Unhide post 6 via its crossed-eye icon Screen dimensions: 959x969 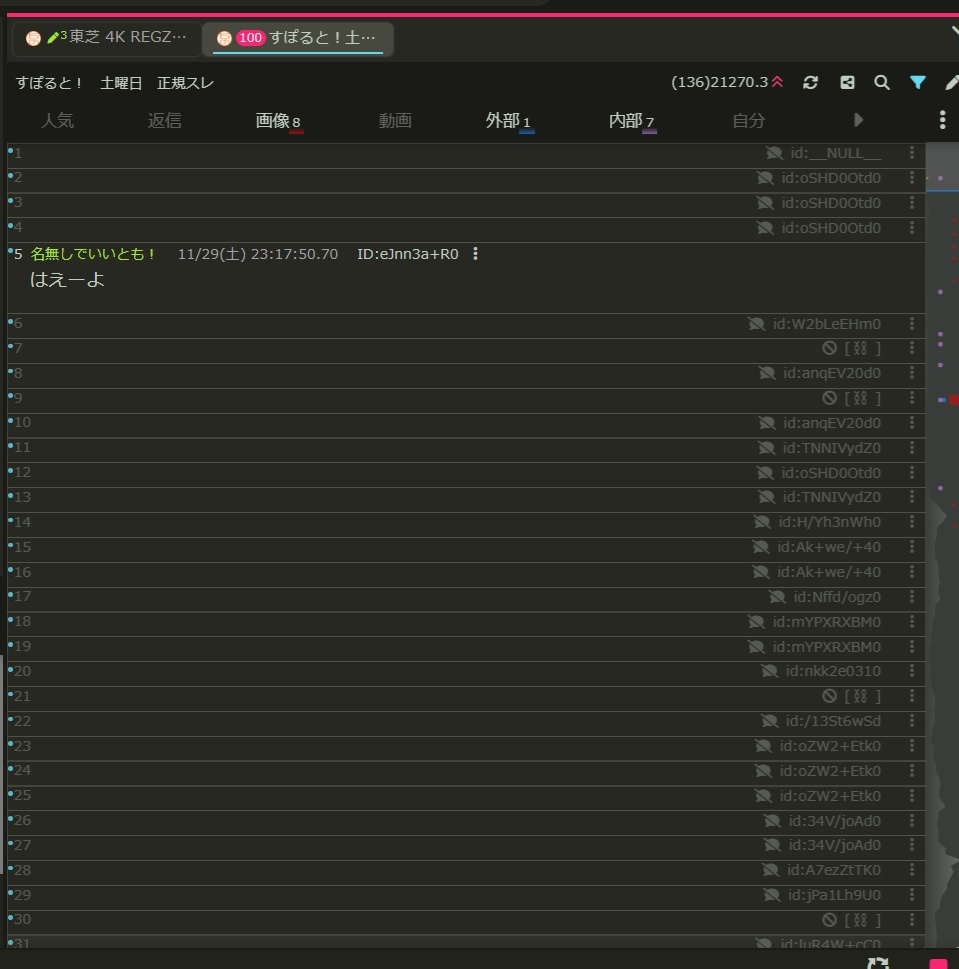click(757, 324)
